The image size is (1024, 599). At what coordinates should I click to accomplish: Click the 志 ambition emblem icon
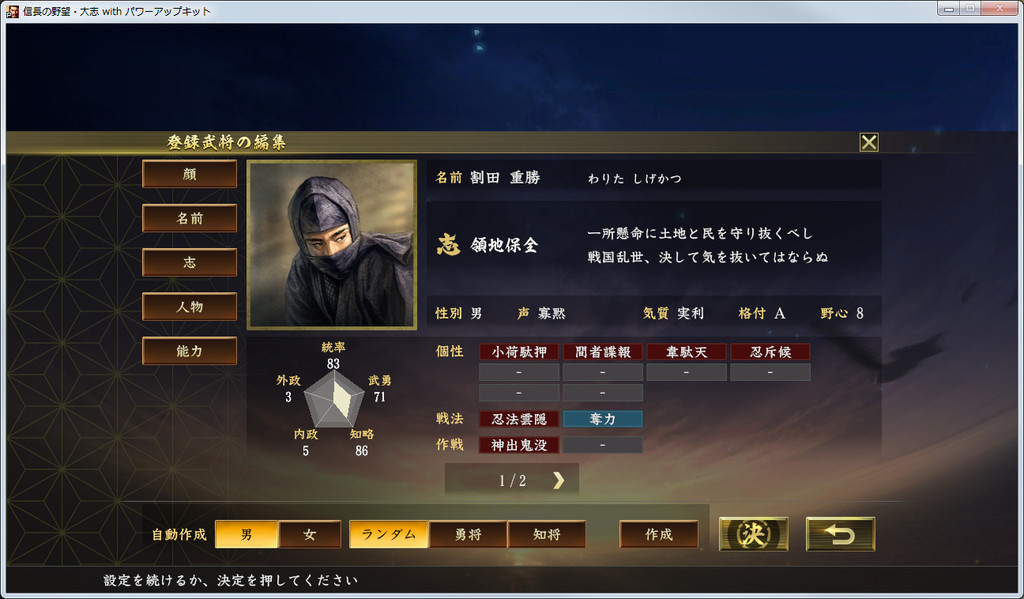coord(448,245)
